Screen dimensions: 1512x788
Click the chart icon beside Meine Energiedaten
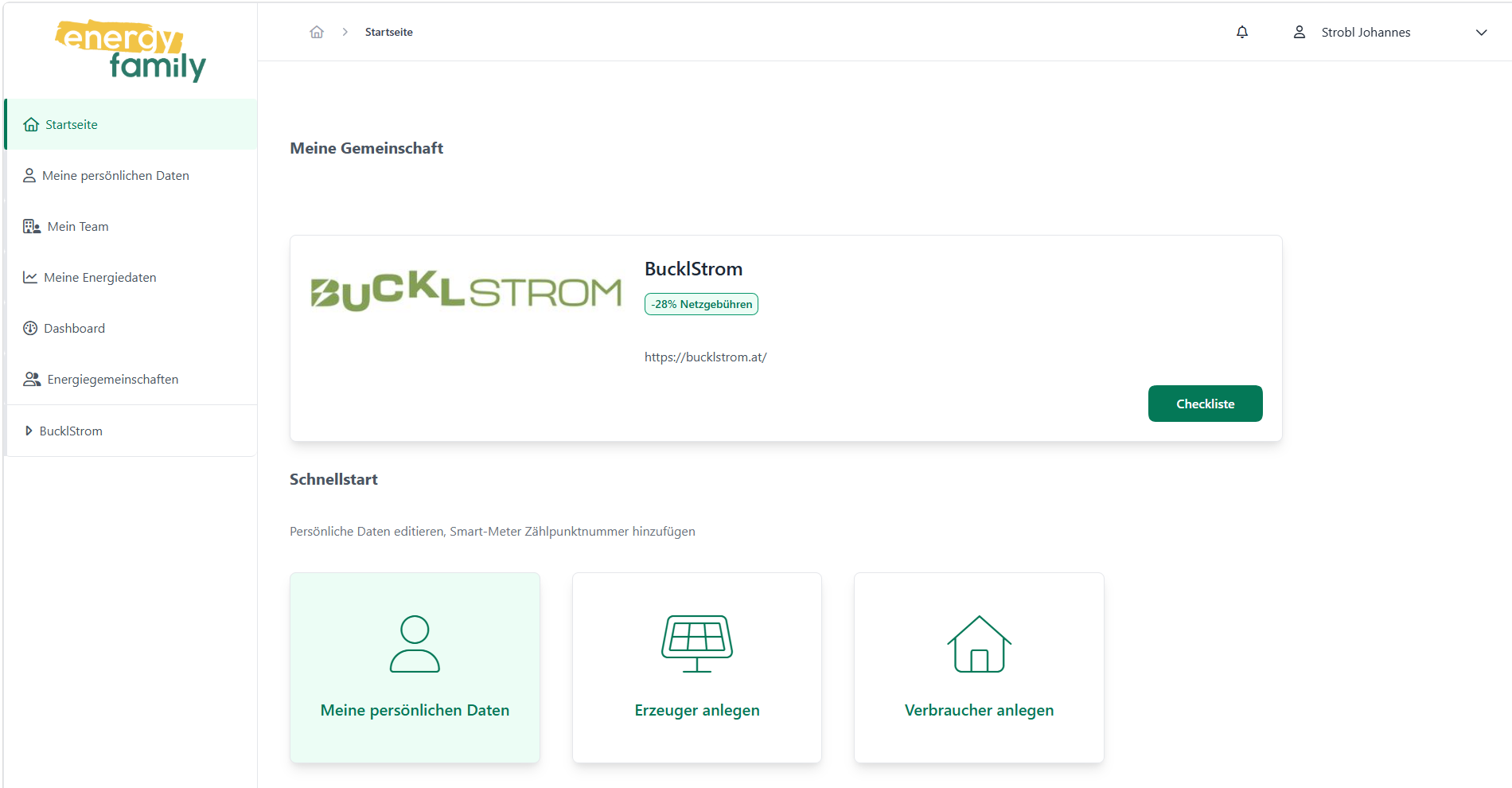(x=30, y=277)
